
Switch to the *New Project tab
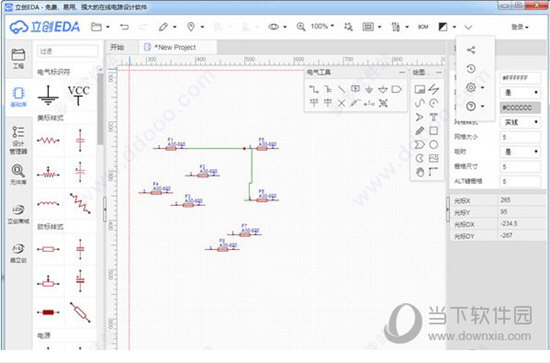pyautogui.click(x=177, y=47)
